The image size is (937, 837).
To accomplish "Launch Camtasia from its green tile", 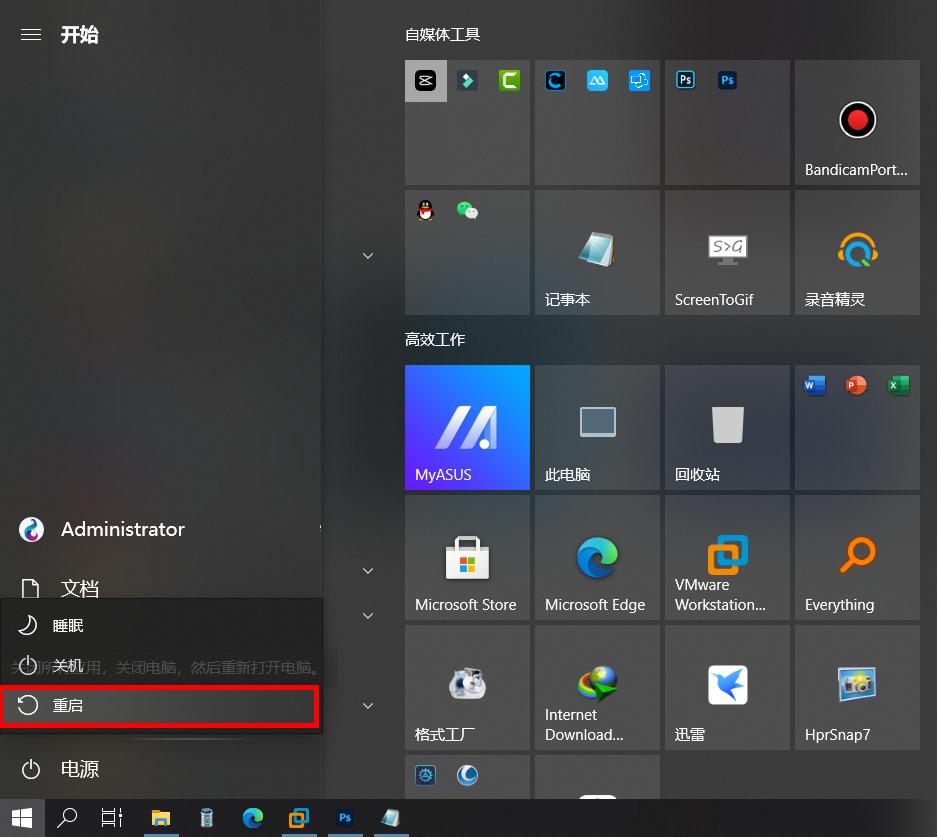I will (510, 81).
